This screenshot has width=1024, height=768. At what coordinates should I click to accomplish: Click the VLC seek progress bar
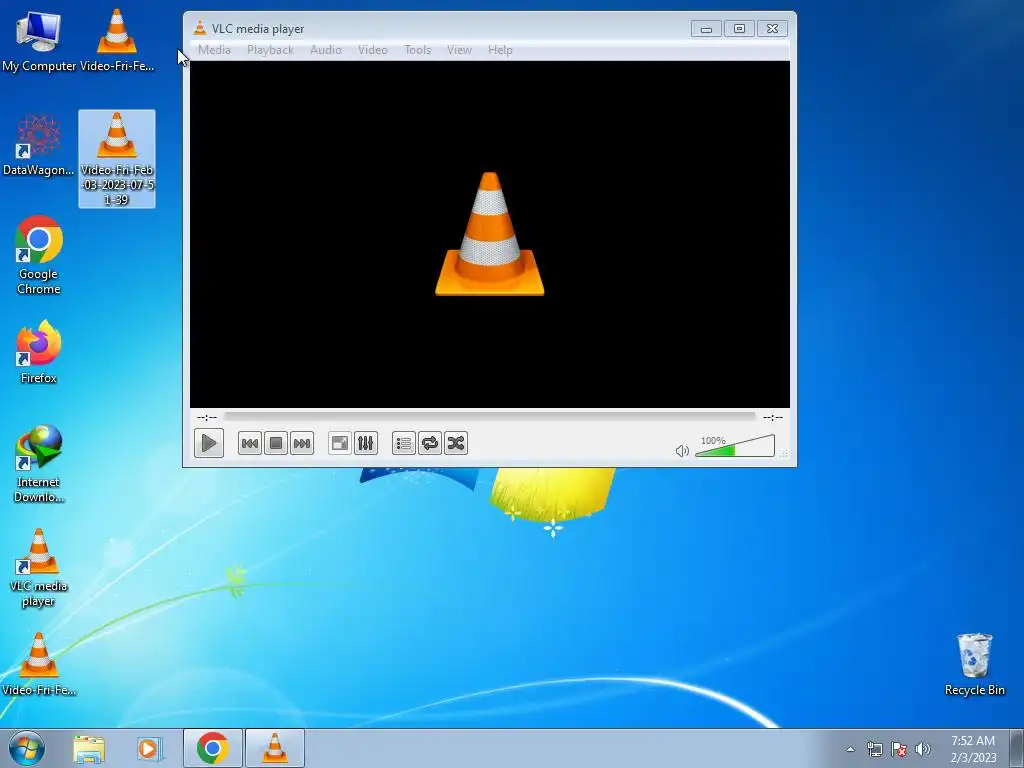[489, 417]
